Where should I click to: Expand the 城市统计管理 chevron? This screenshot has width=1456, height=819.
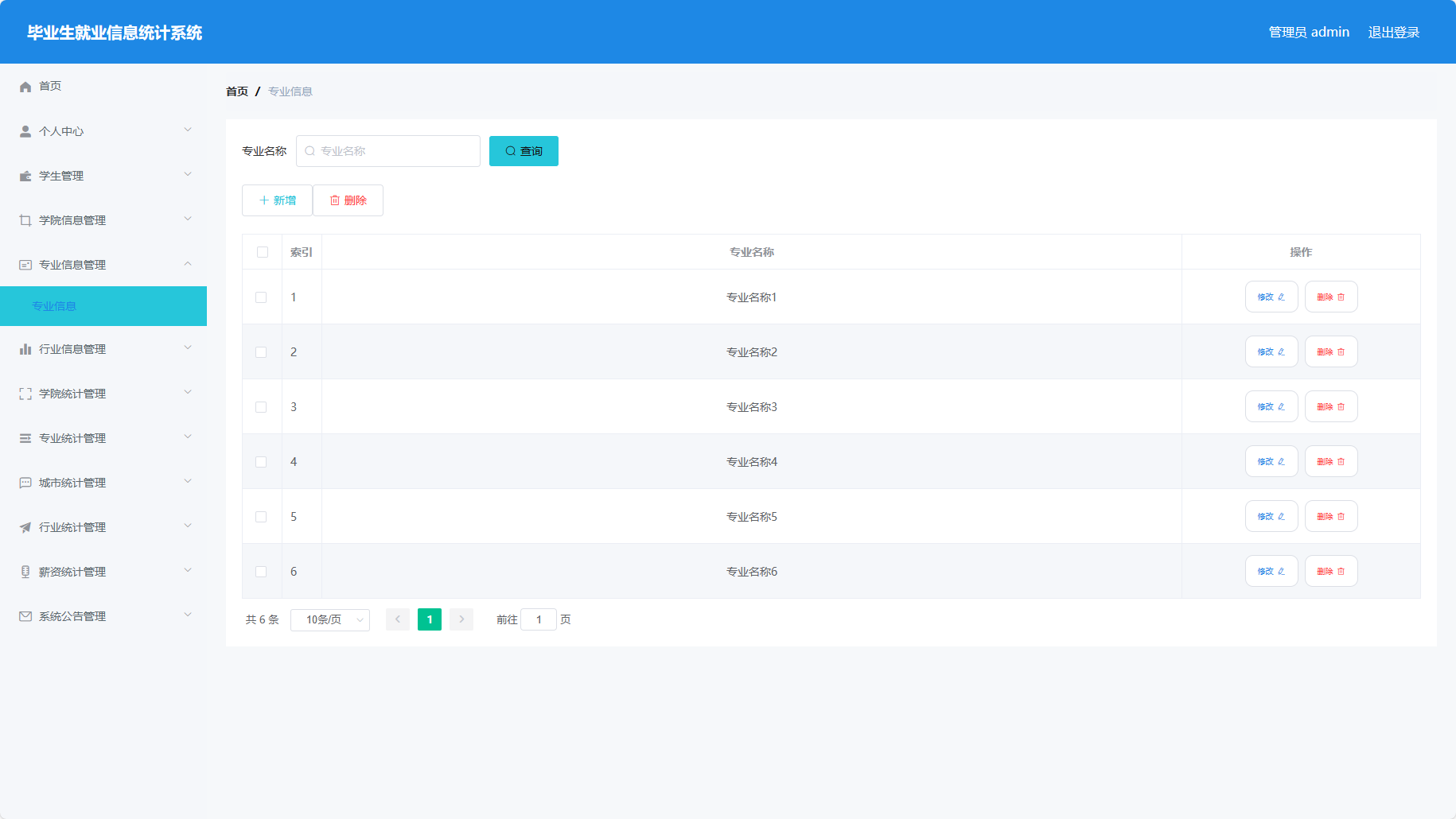188,481
